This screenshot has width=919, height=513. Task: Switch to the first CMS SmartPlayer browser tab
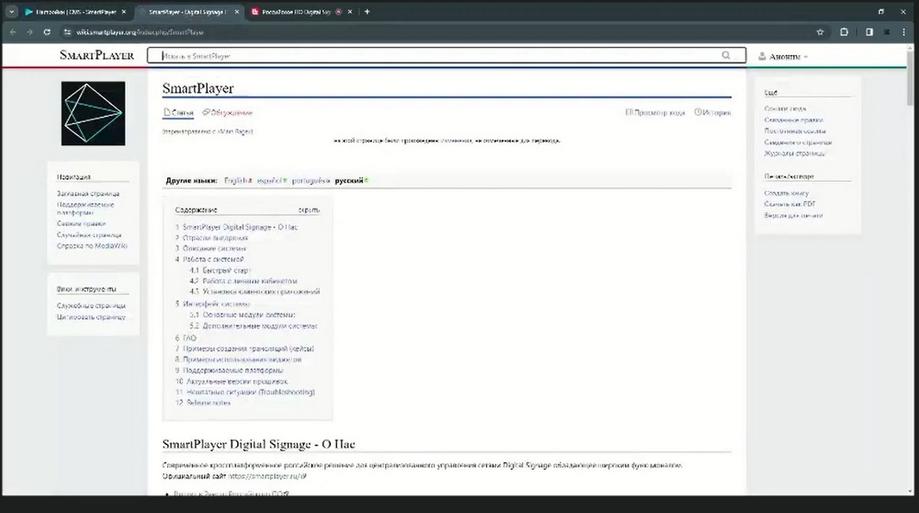point(75,12)
